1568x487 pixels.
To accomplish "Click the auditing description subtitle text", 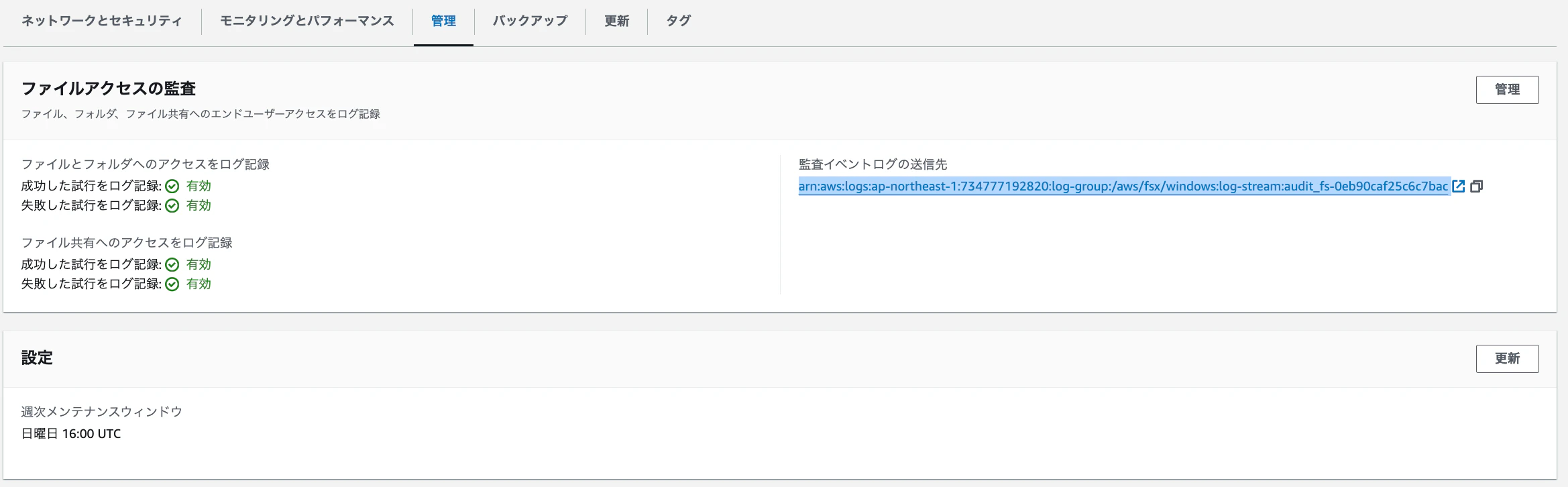I will click(x=201, y=114).
